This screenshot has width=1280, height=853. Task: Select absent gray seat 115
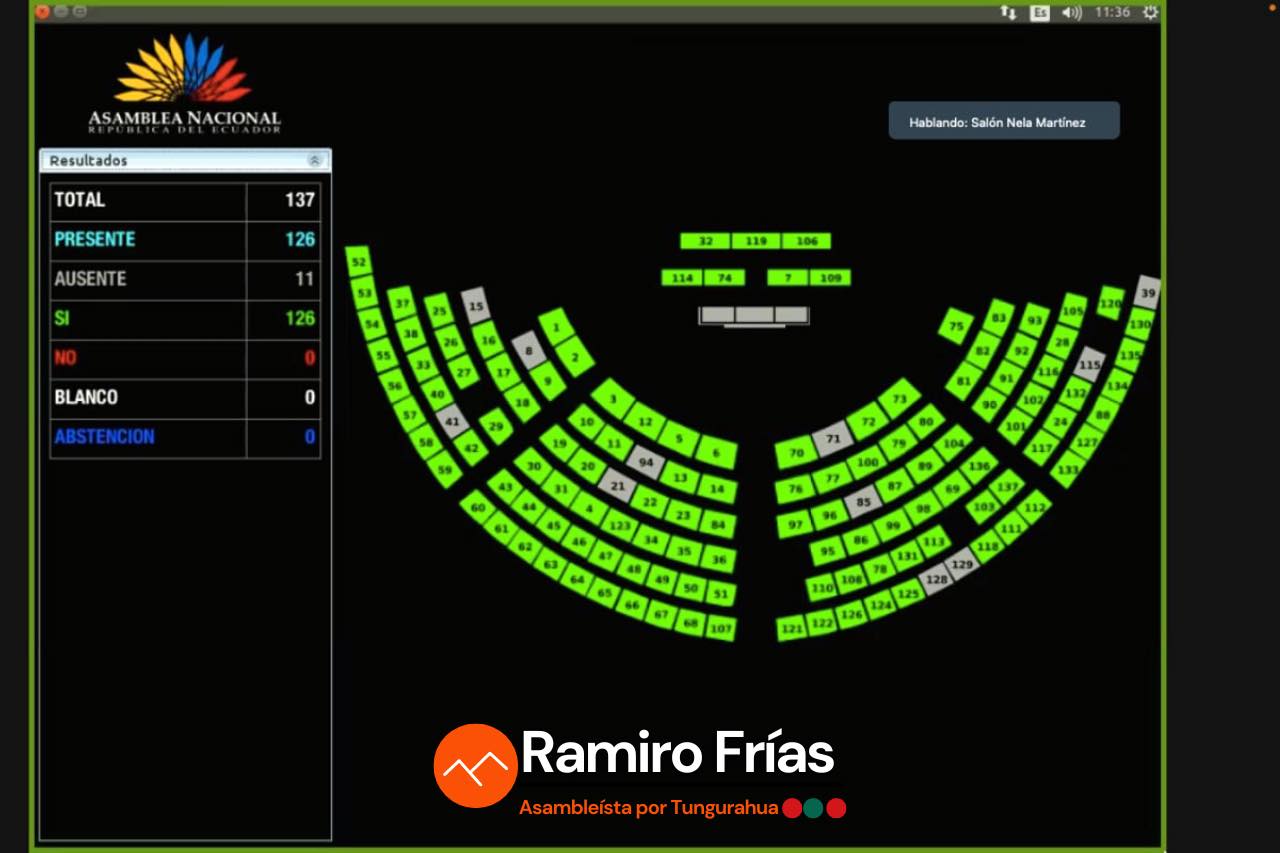pos(1090,364)
